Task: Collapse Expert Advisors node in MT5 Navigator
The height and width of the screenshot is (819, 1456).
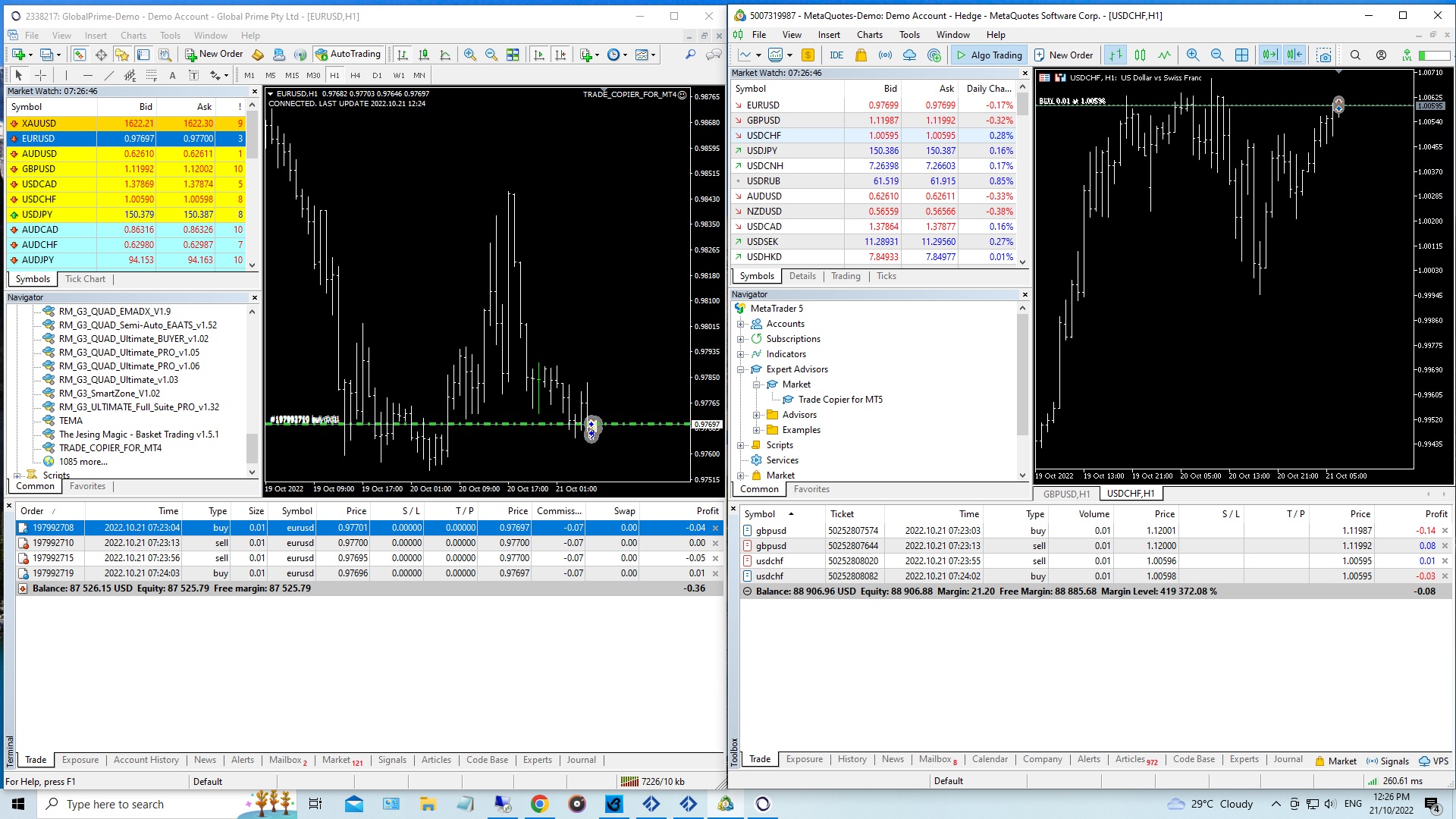Action: click(741, 369)
